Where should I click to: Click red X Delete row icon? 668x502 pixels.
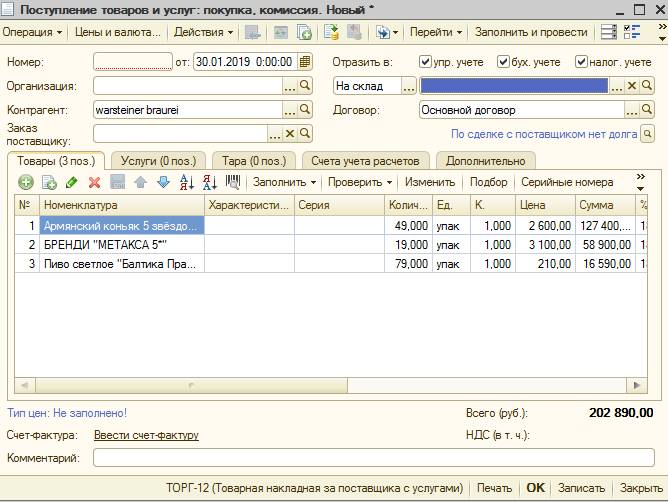(x=95, y=182)
